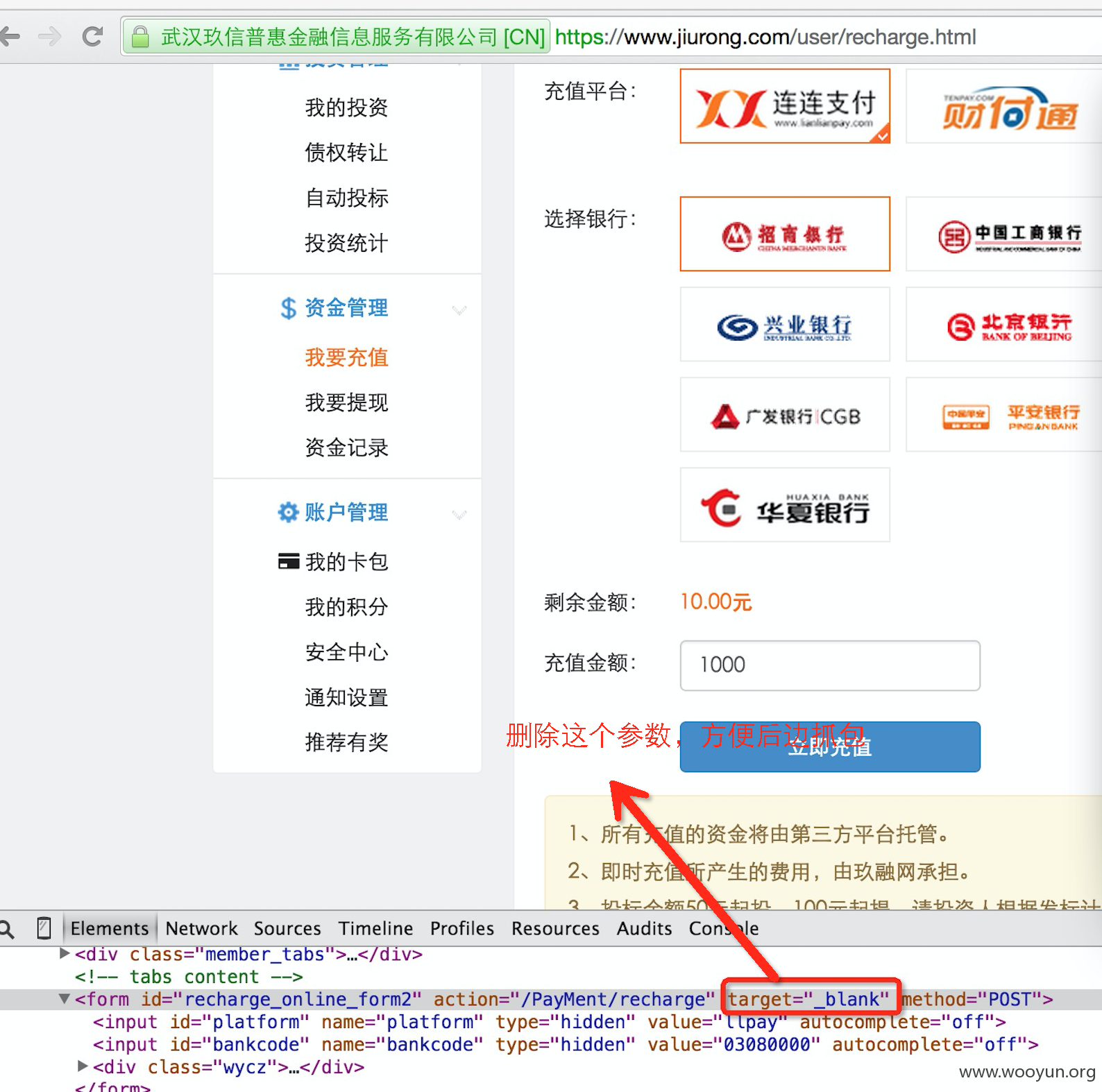This screenshot has width=1102, height=1092.
Task: Expand the div class wycz node
Action: (x=83, y=1066)
